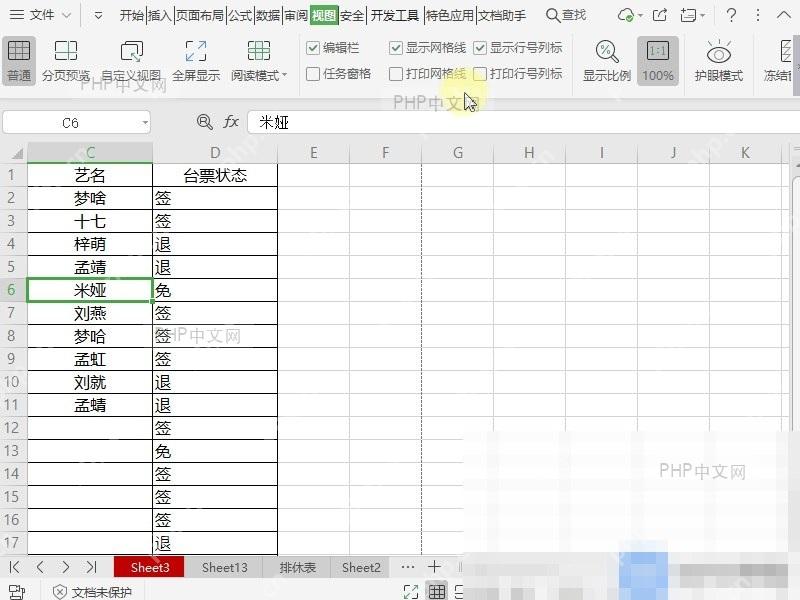This screenshot has width=800, height=600.
Task: Switch to 排休表 sheet tab
Action: (x=297, y=567)
